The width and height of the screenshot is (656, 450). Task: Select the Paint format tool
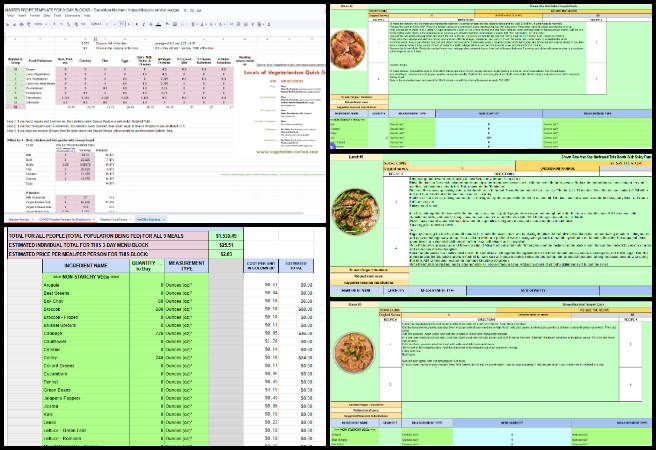(x=28, y=24)
